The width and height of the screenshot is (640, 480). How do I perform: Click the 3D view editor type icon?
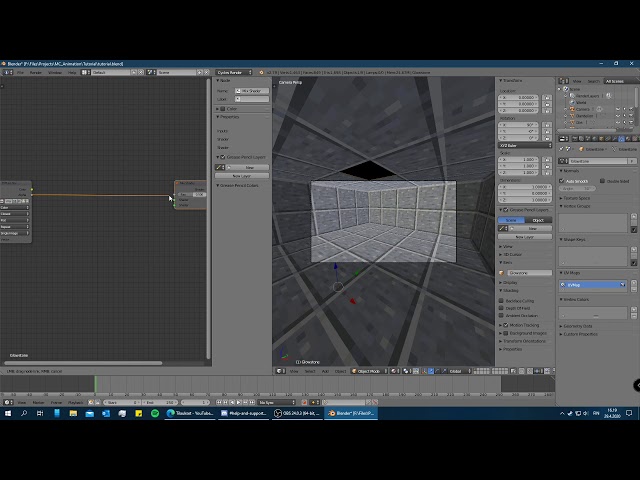pyautogui.click(x=280, y=371)
